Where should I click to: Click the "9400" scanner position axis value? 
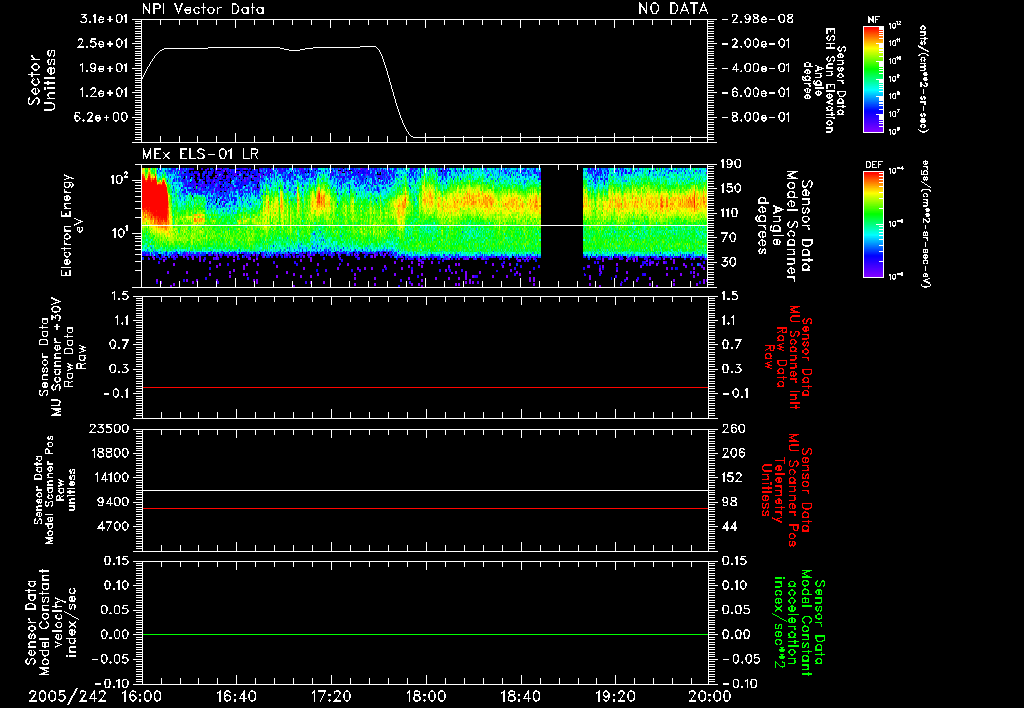[115, 502]
